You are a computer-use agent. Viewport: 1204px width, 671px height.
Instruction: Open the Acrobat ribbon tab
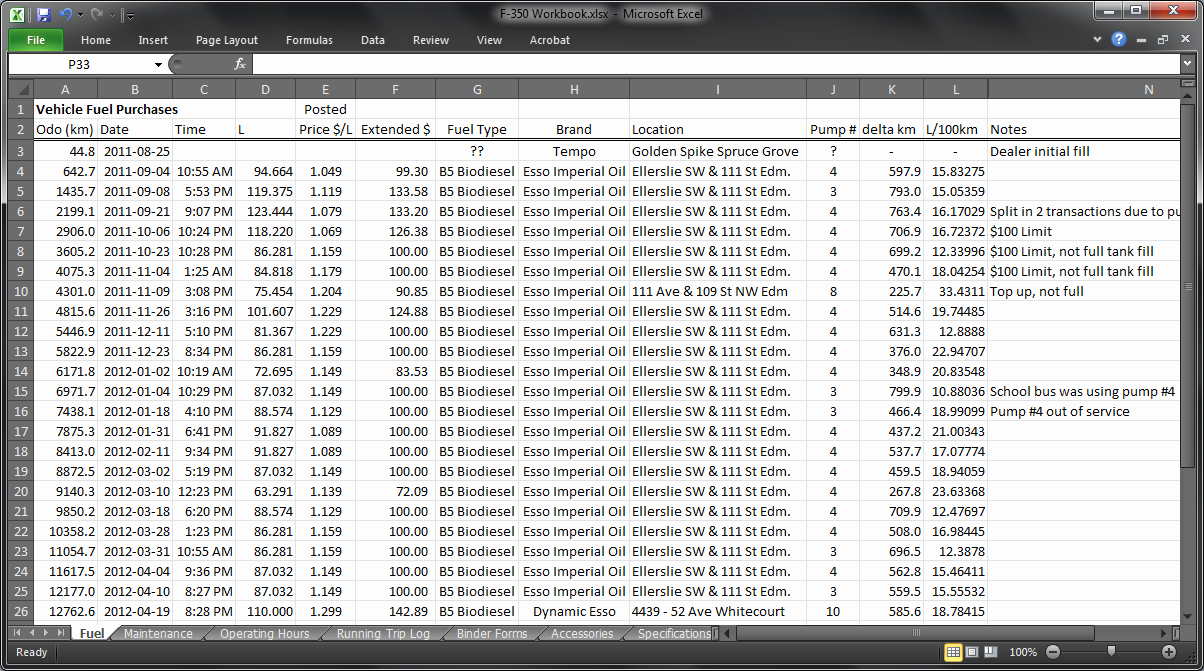[550, 40]
